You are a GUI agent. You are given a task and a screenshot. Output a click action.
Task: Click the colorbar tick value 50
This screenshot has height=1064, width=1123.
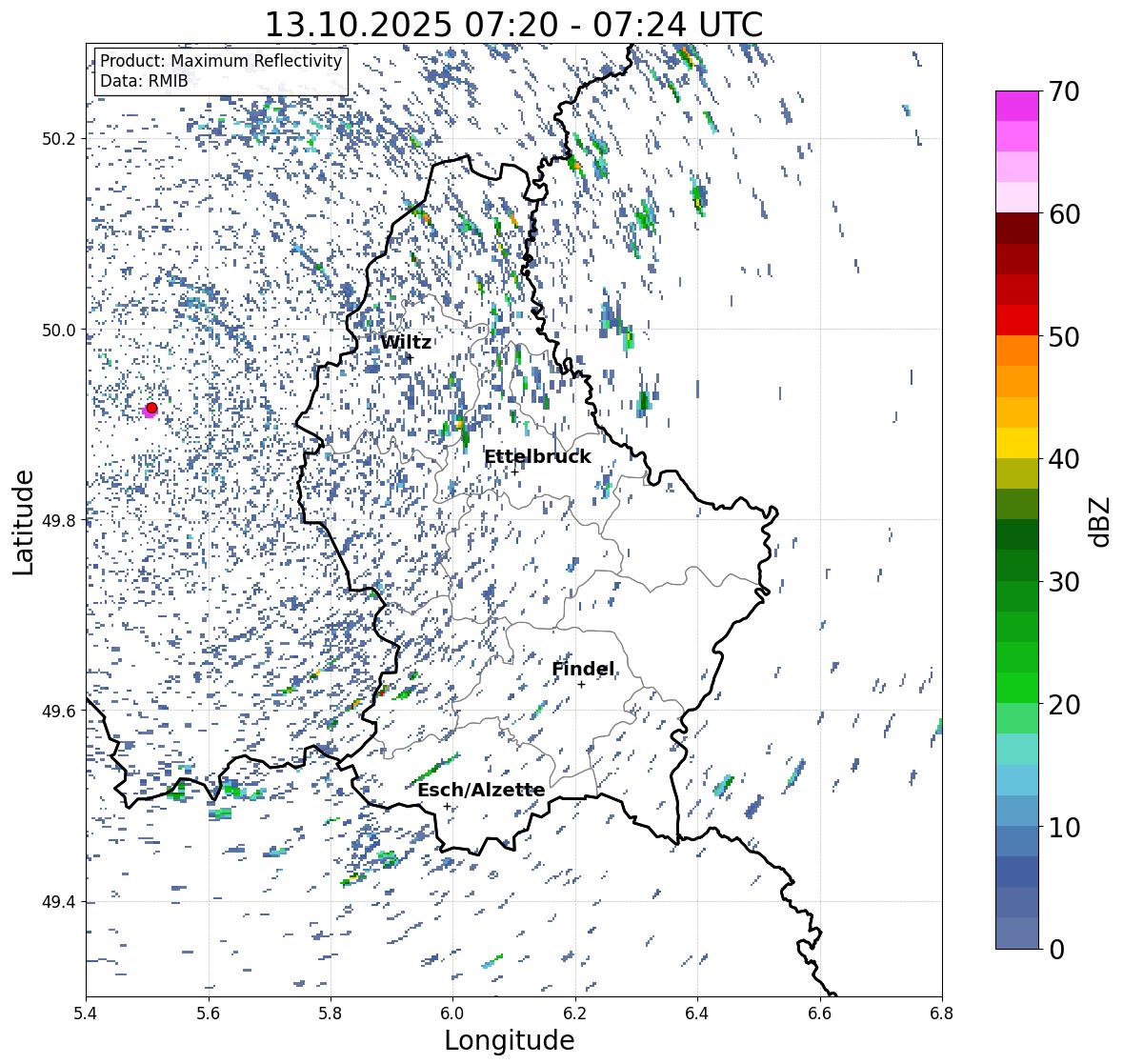pos(1064,337)
